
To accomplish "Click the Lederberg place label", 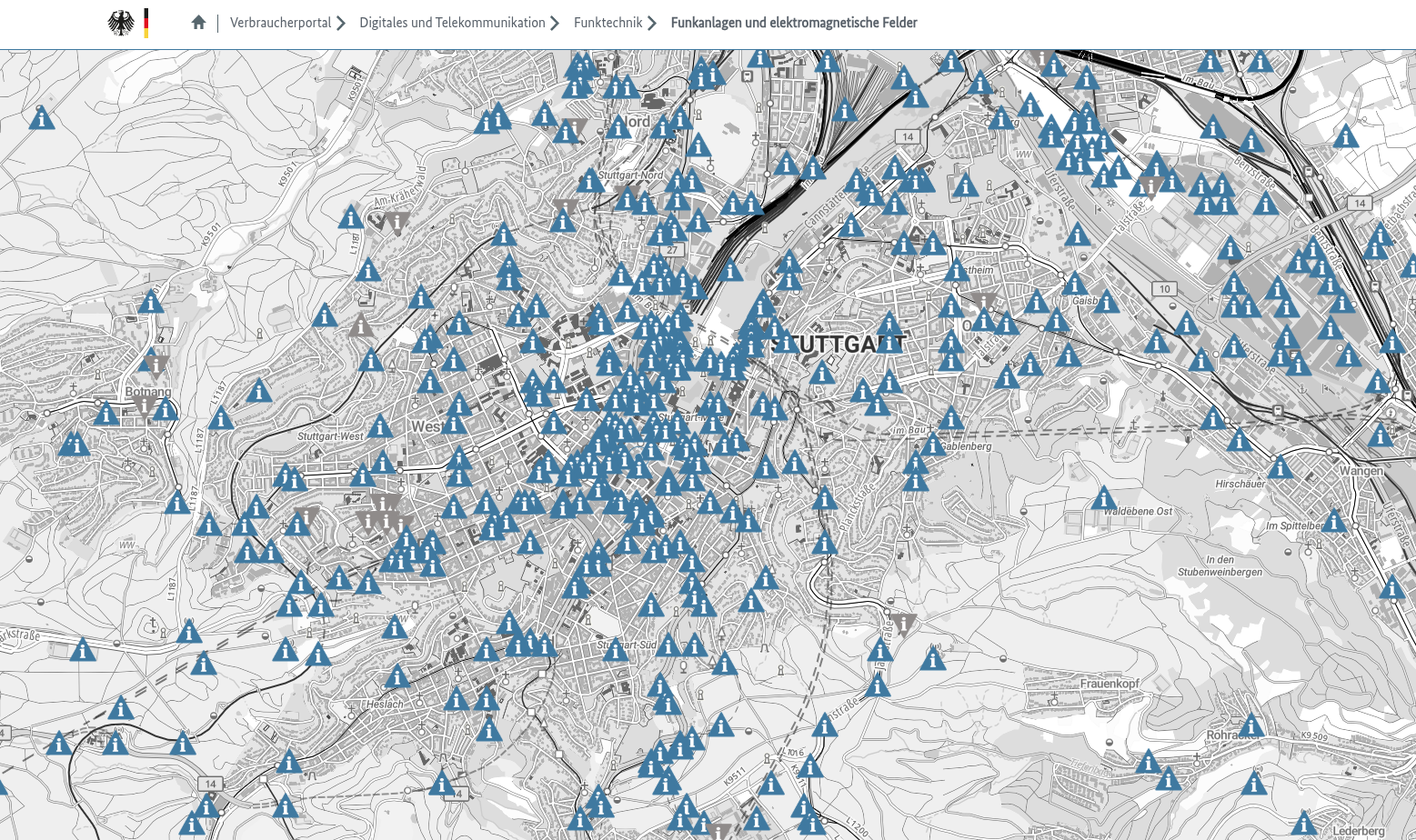I will pyautogui.click(x=1359, y=831).
